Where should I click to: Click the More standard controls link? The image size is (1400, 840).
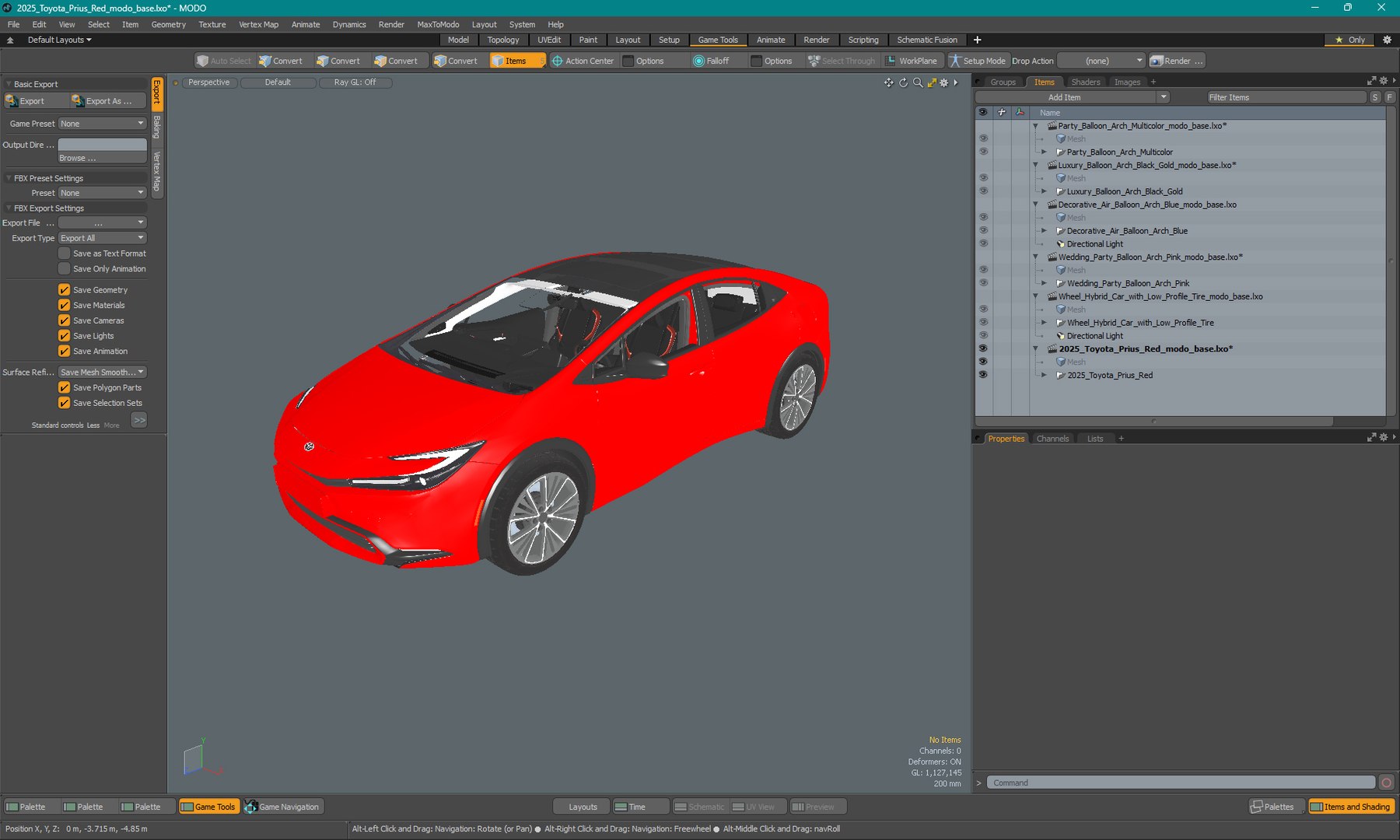click(x=112, y=425)
